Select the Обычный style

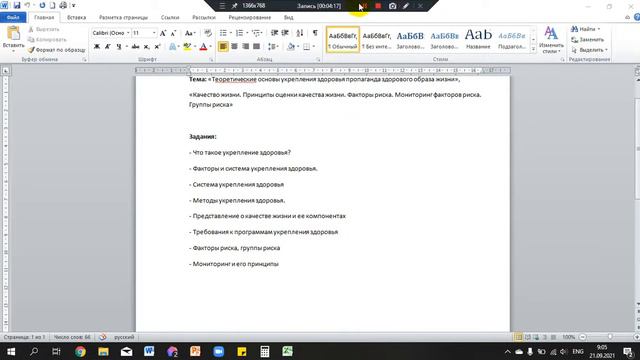pyautogui.click(x=343, y=40)
